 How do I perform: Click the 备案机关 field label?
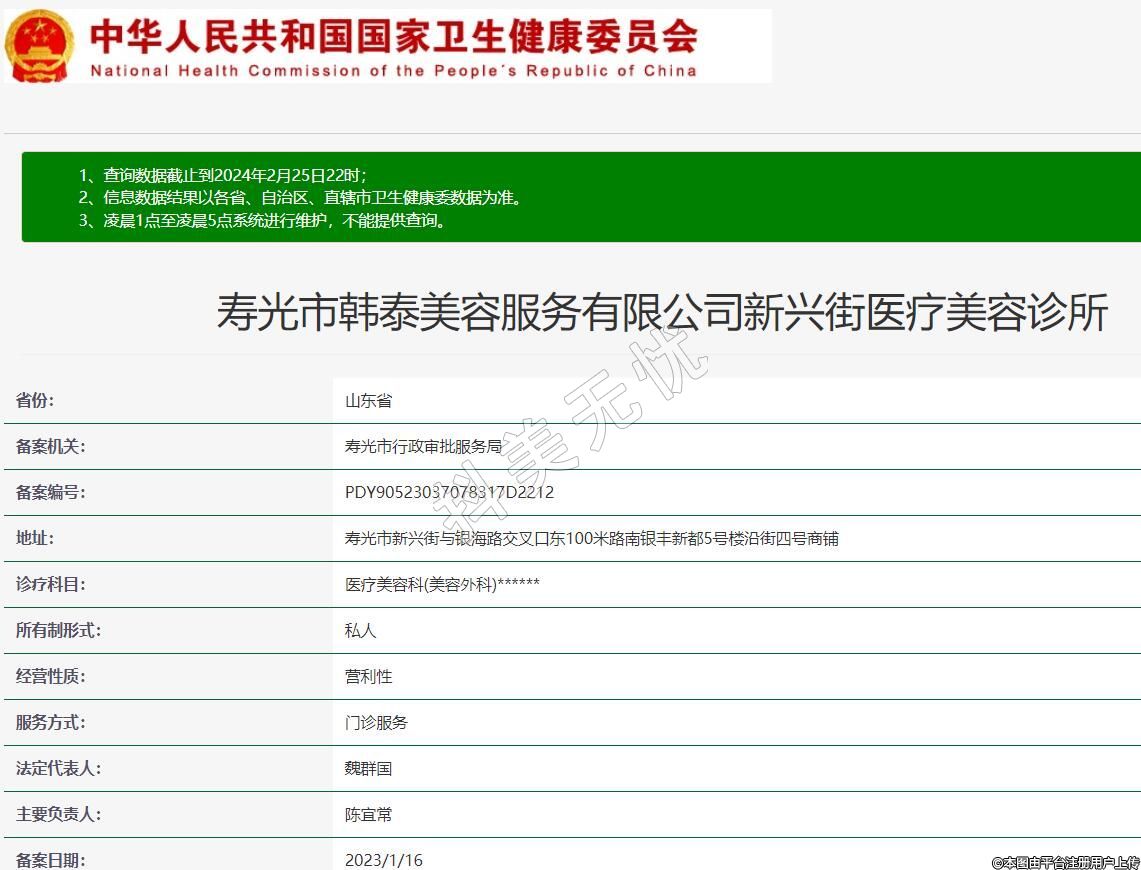(50, 447)
